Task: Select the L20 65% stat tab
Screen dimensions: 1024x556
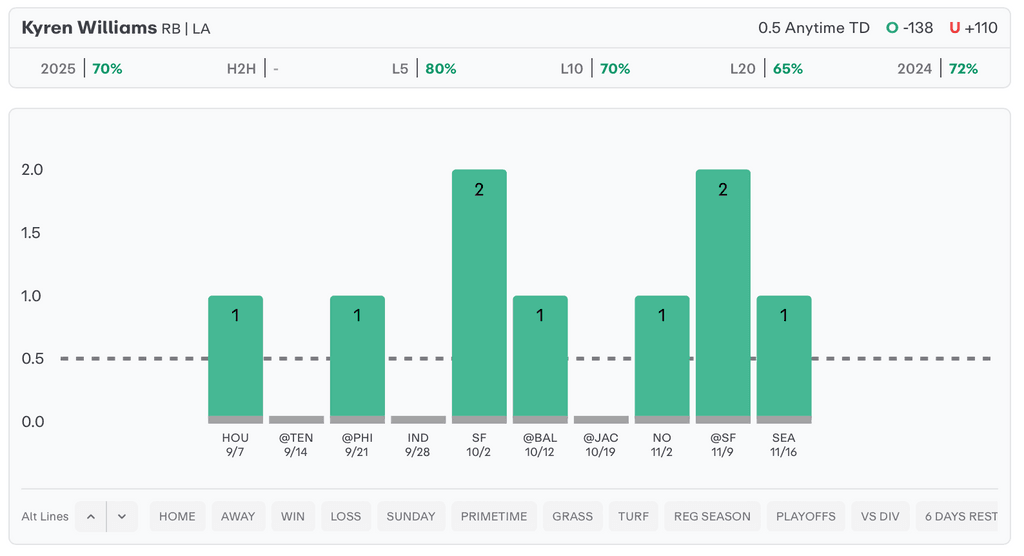Action: (766, 69)
